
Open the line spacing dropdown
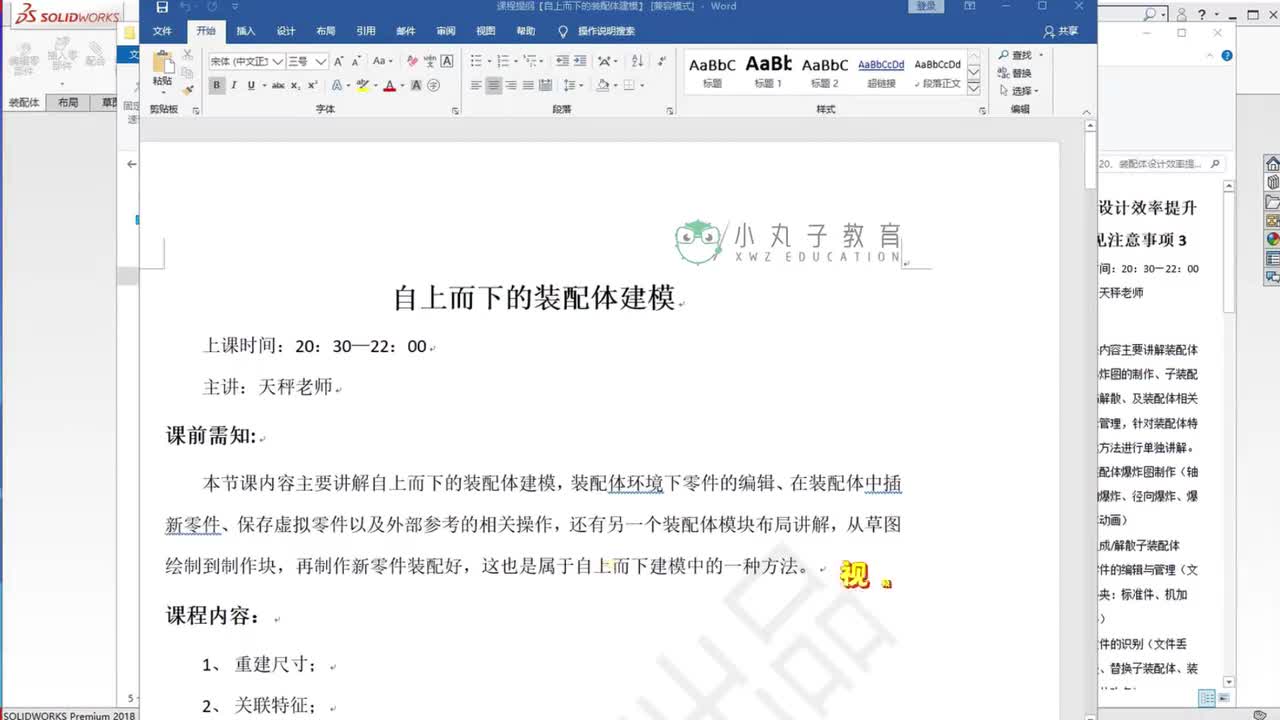click(573, 86)
